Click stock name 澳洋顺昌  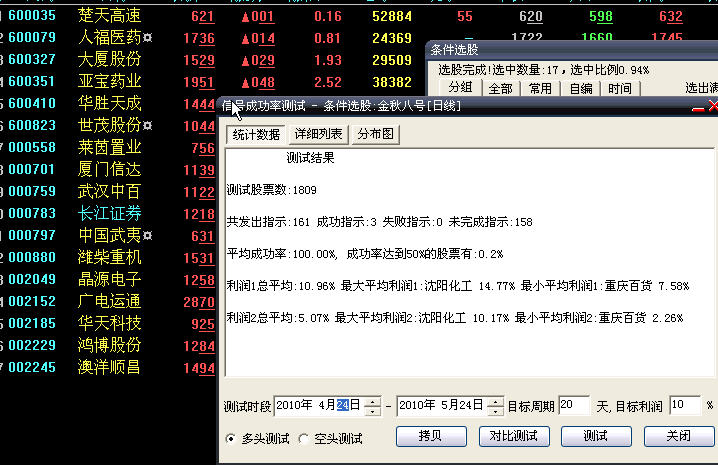[109, 367]
